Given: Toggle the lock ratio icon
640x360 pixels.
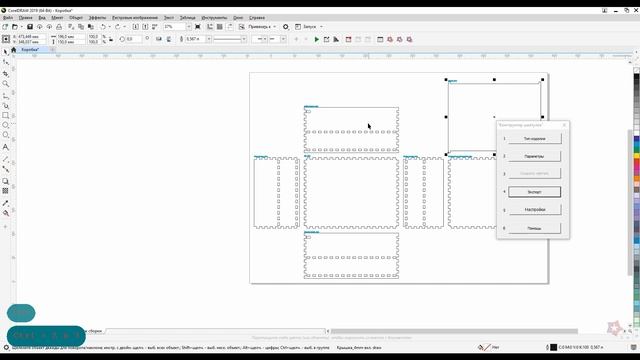Looking at the screenshot, I should (x=111, y=39).
